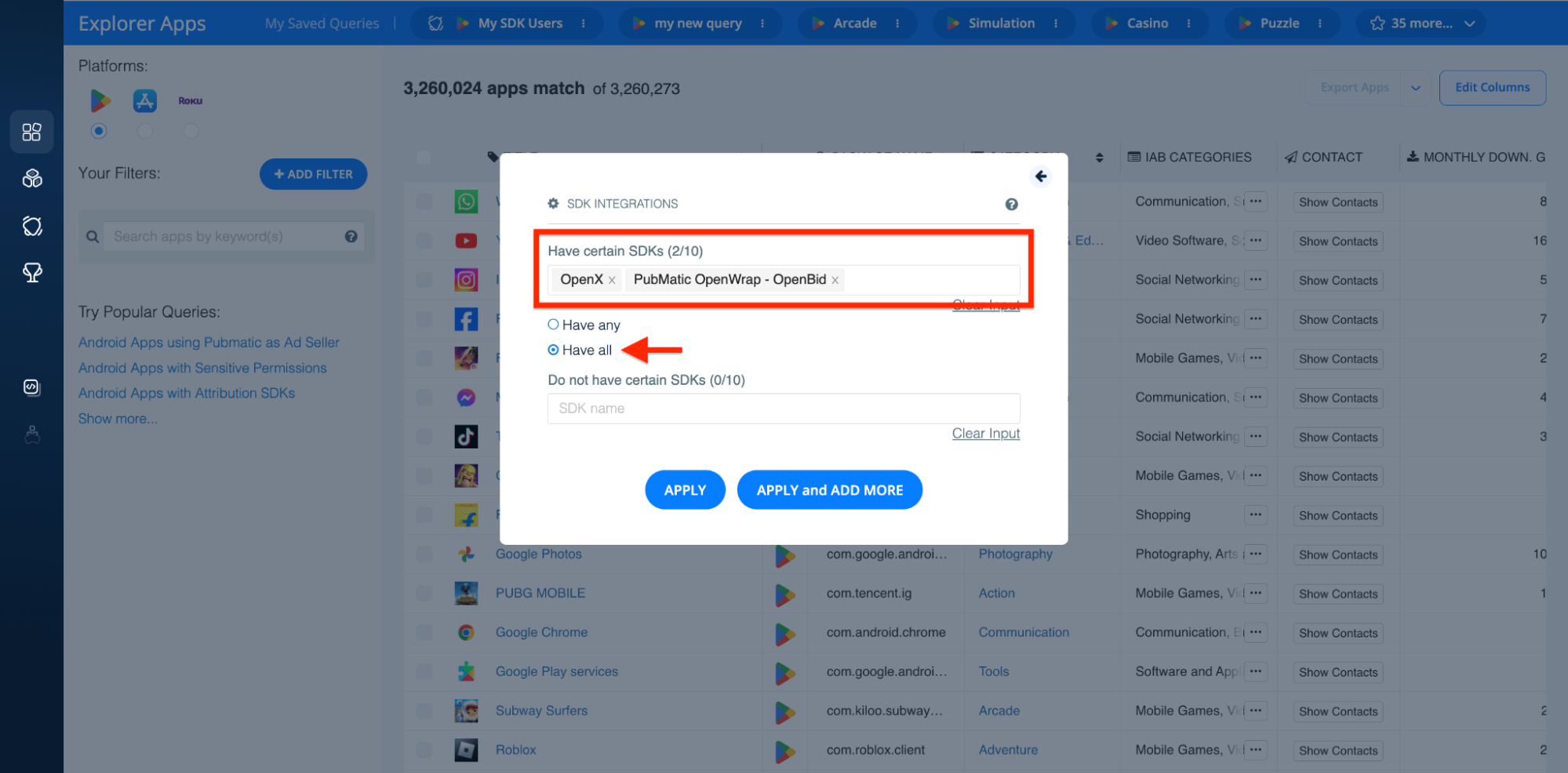Click the APPLY button
This screenshot has width=1568, height=773.
point(685,490)
